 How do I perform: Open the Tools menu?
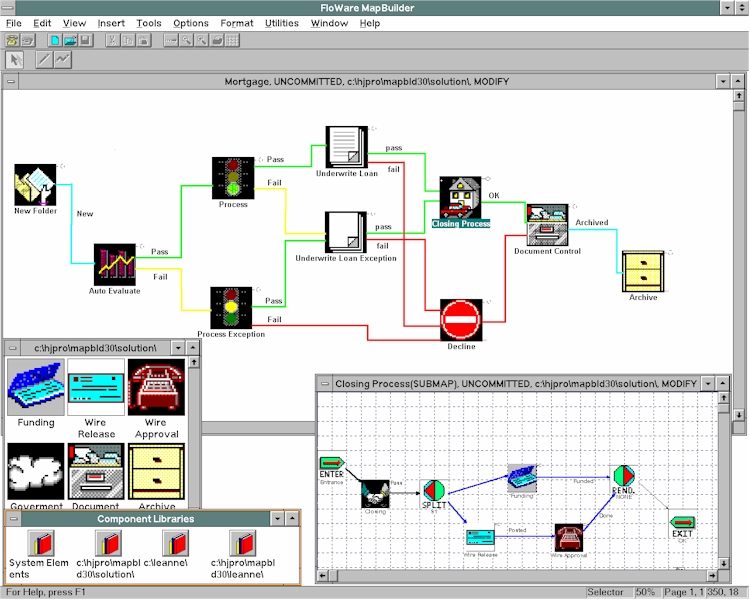149,23
